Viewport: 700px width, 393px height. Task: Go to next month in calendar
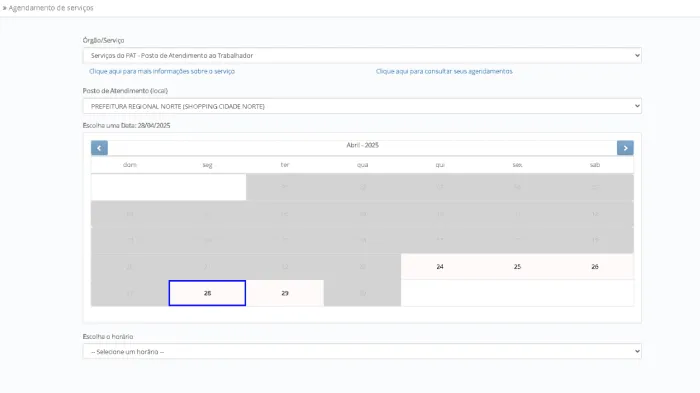tap(625, 148)
